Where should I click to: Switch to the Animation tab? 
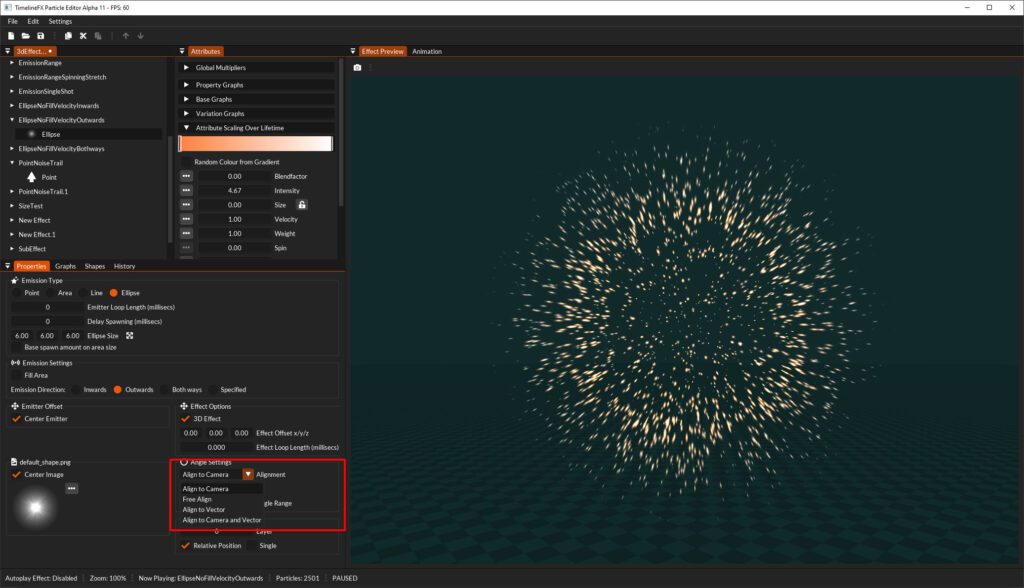[x=427, y=51]
